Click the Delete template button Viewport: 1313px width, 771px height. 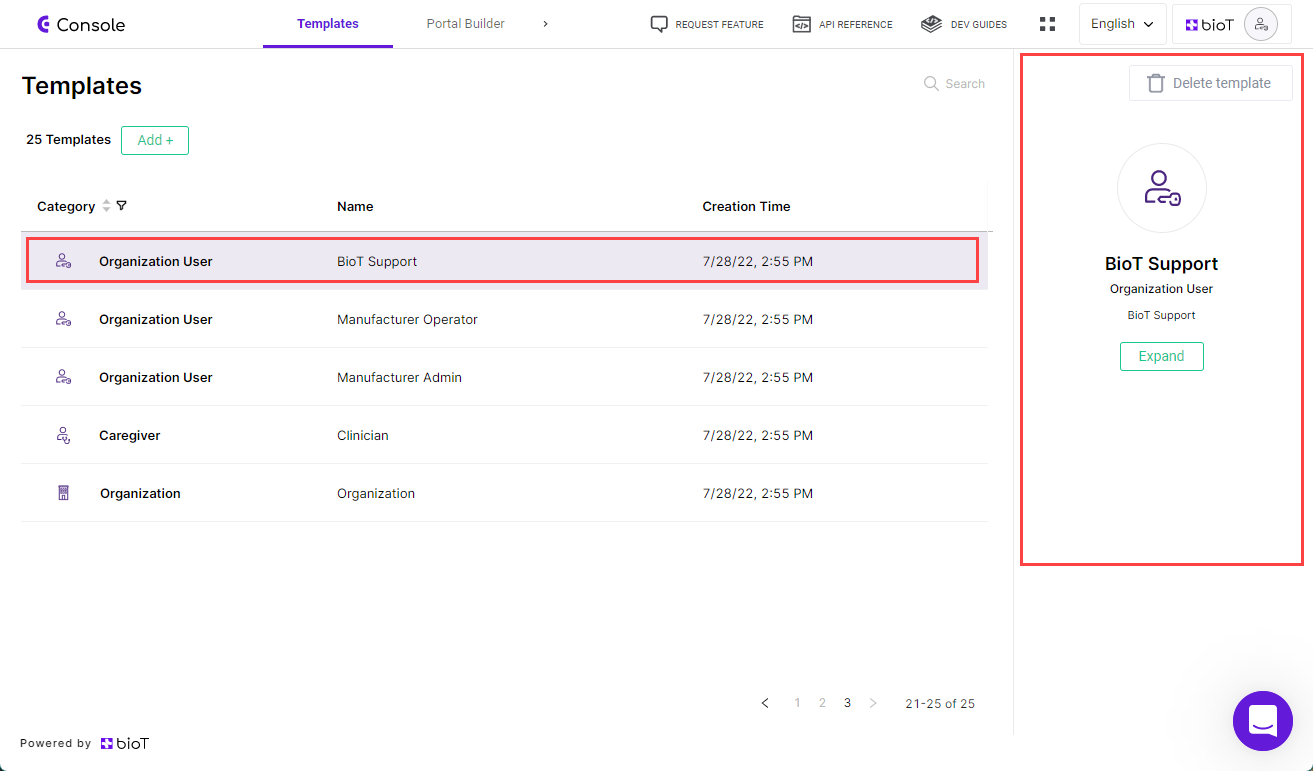[1210, 83]
